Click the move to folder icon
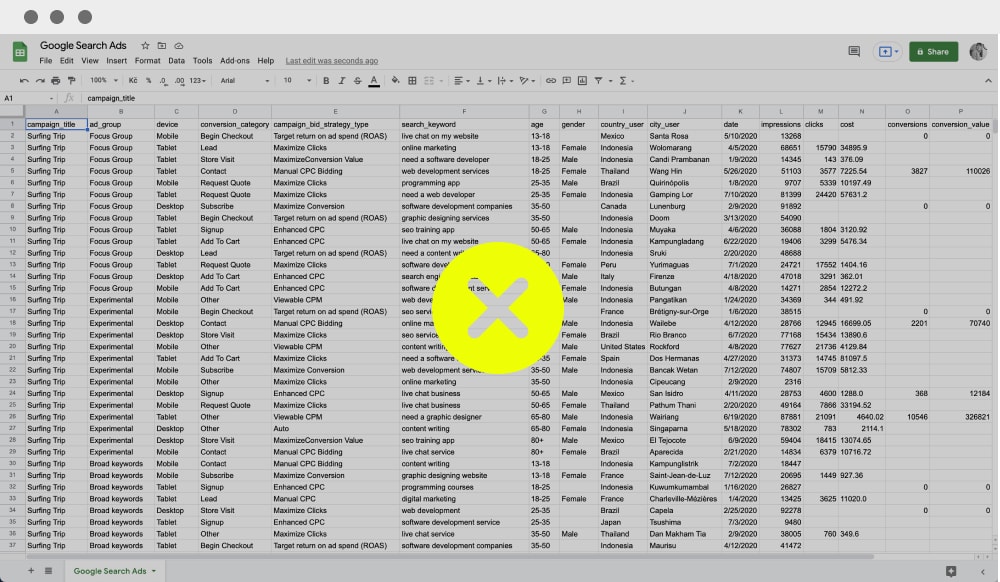Image resolution: width=1000 pixels, height=582 pixels. [x=162, y=46]
